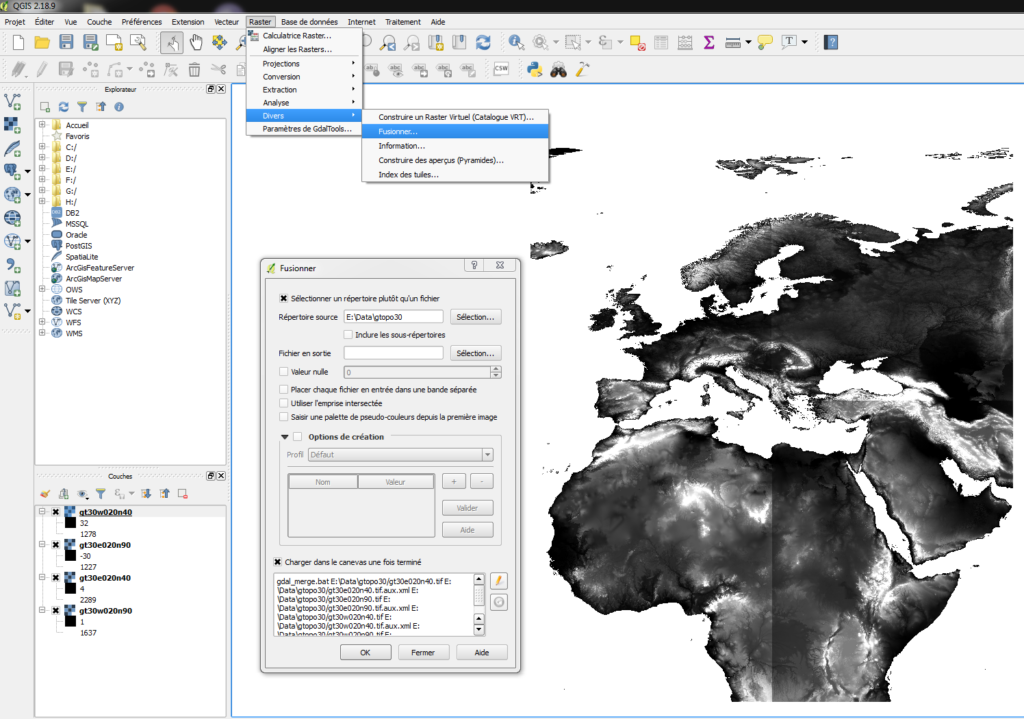1024x719 pixels.
Task: Click Deselect features from all layers
Action: [637, 42]
